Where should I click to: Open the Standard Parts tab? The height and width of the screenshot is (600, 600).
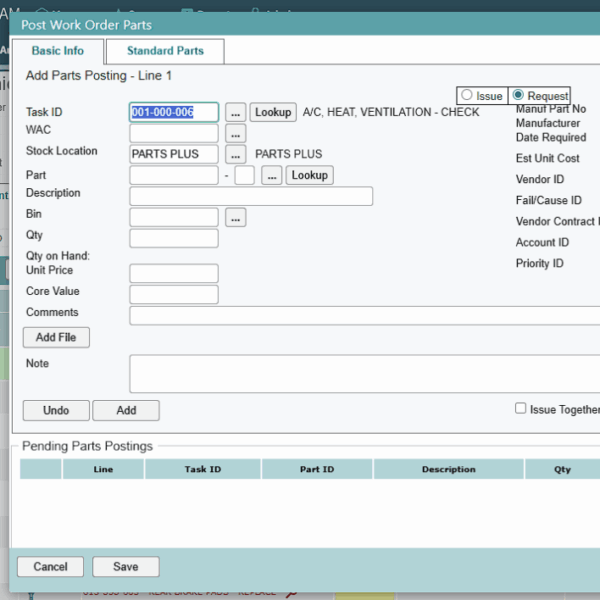[x=165, y=51]
